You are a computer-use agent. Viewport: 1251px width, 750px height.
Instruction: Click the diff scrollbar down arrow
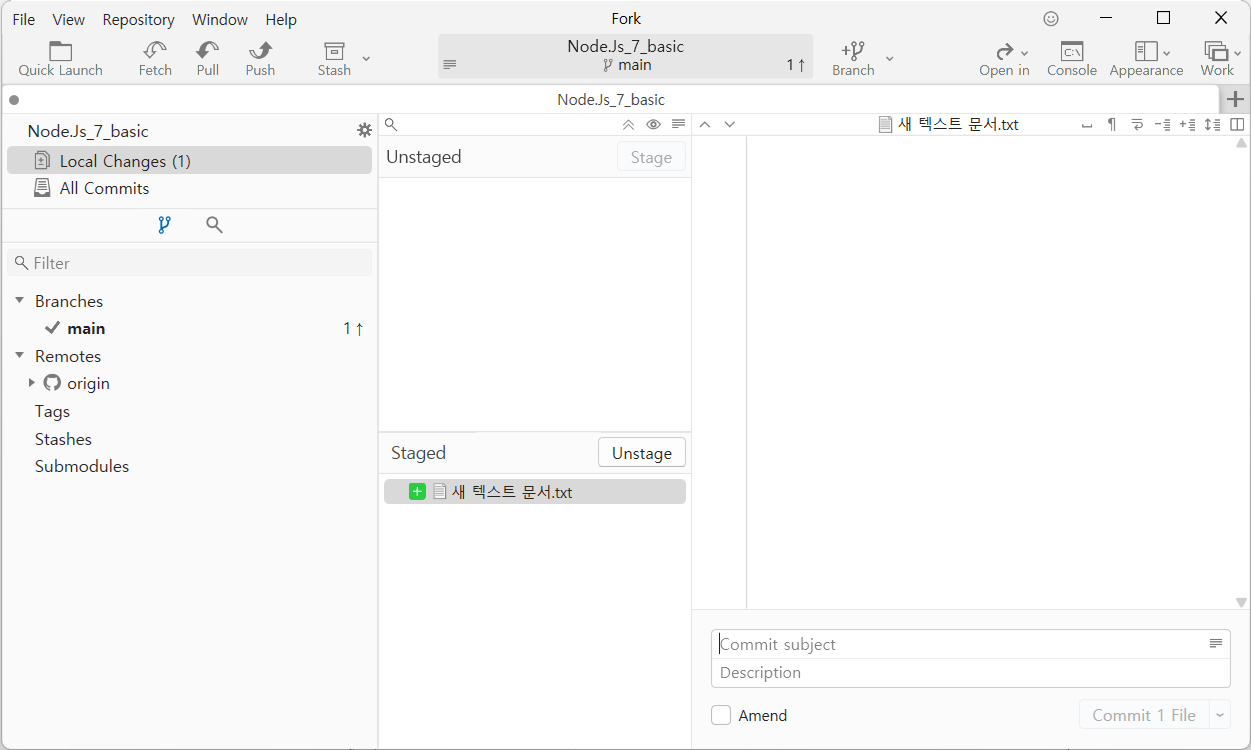[1241, 602]
